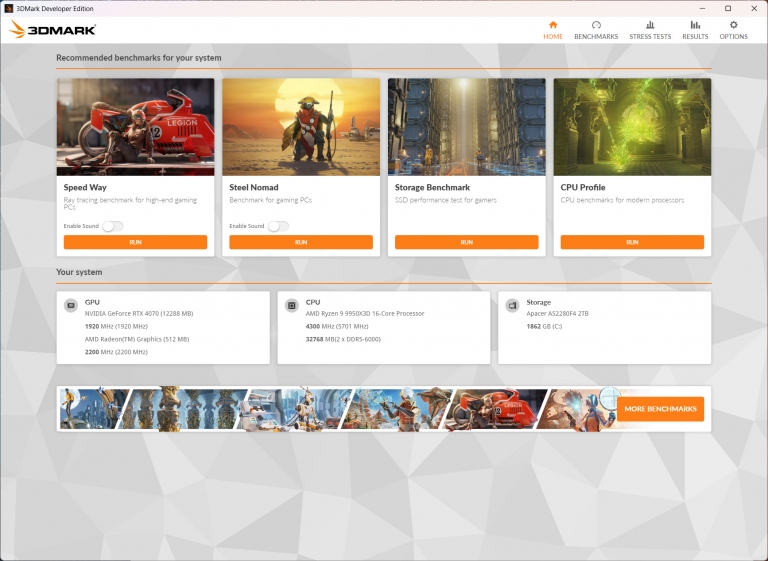The width and height of the screenshot is (768, 561).
Task: Run the Speed Way benchmark
Action: [135, 242]
